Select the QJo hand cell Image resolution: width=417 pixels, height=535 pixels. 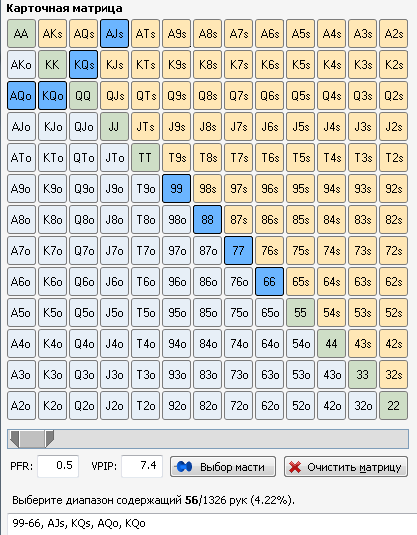(x=83, y=127)
